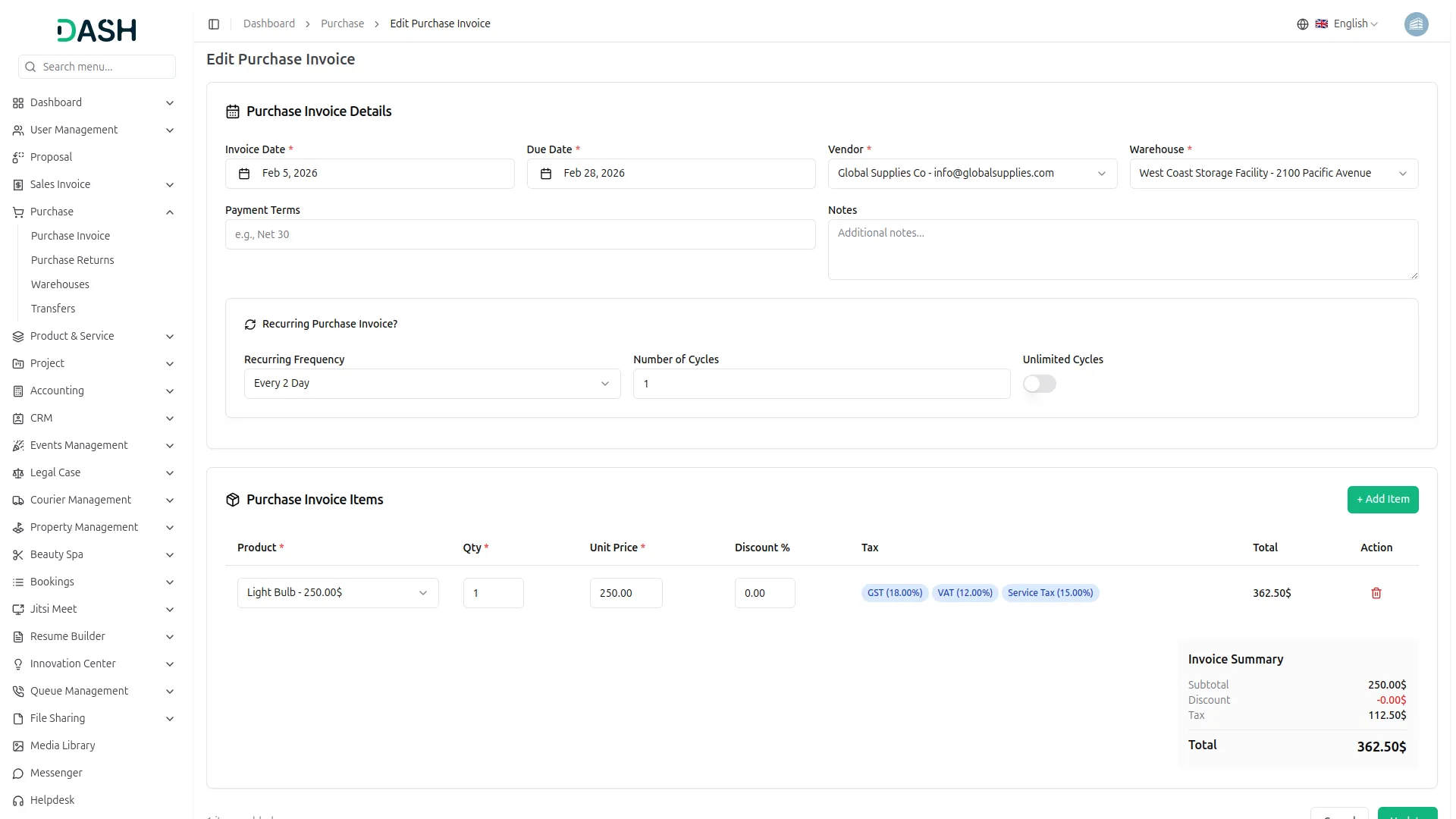Click the + Add Item button
Screen dimensions: 1456x819
click(x=1382, y=499)
